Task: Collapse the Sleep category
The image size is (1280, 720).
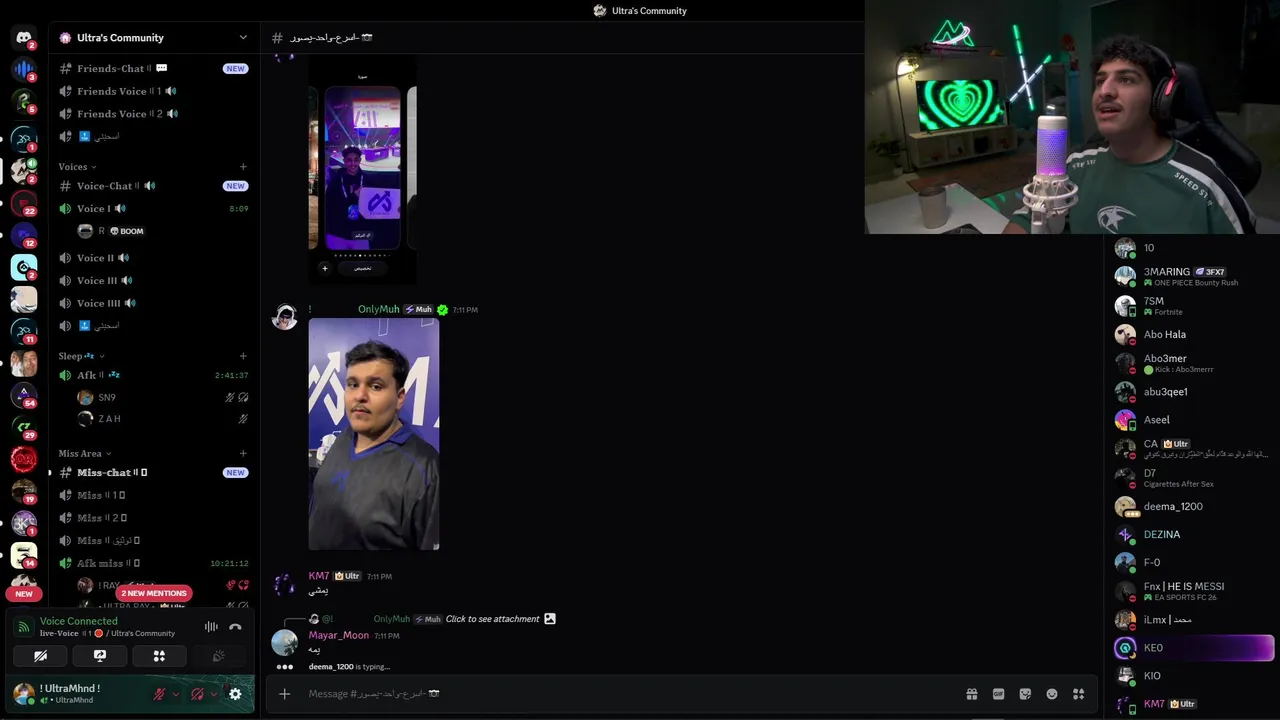Action: pyautogui.click(x=80, y=356)
